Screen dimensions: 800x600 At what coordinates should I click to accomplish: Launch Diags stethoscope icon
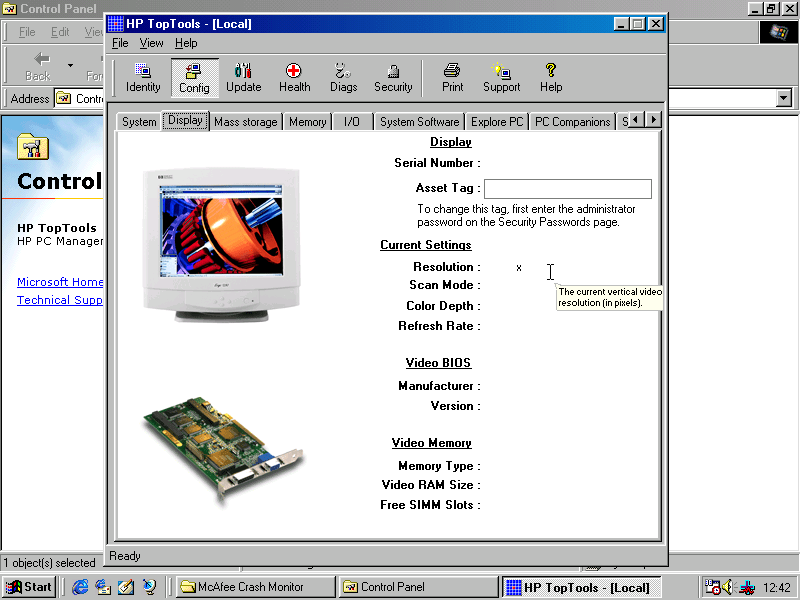pos(343,78)
